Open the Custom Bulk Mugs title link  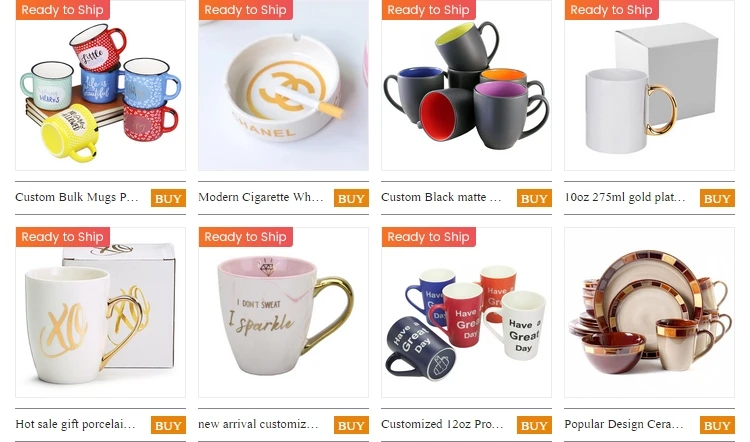pyautogui.click(x=77, y=197)
